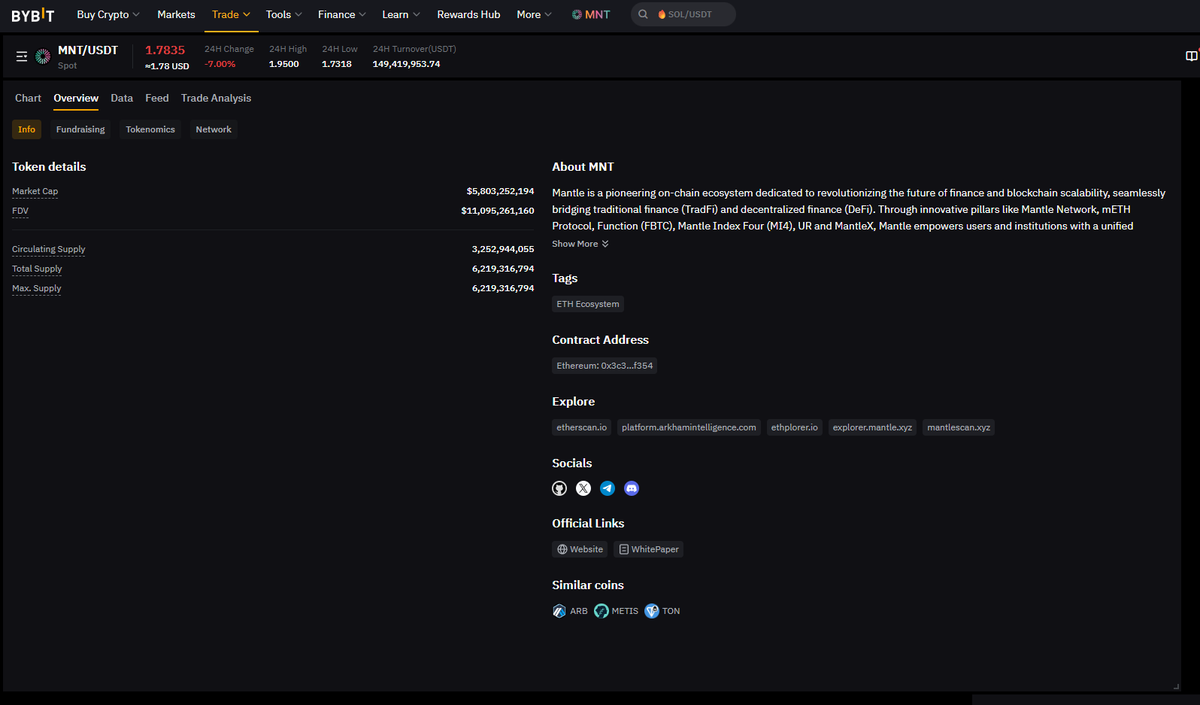Click the 1.7835 last price
The image size is (1200, 705).
pos(165,50)
